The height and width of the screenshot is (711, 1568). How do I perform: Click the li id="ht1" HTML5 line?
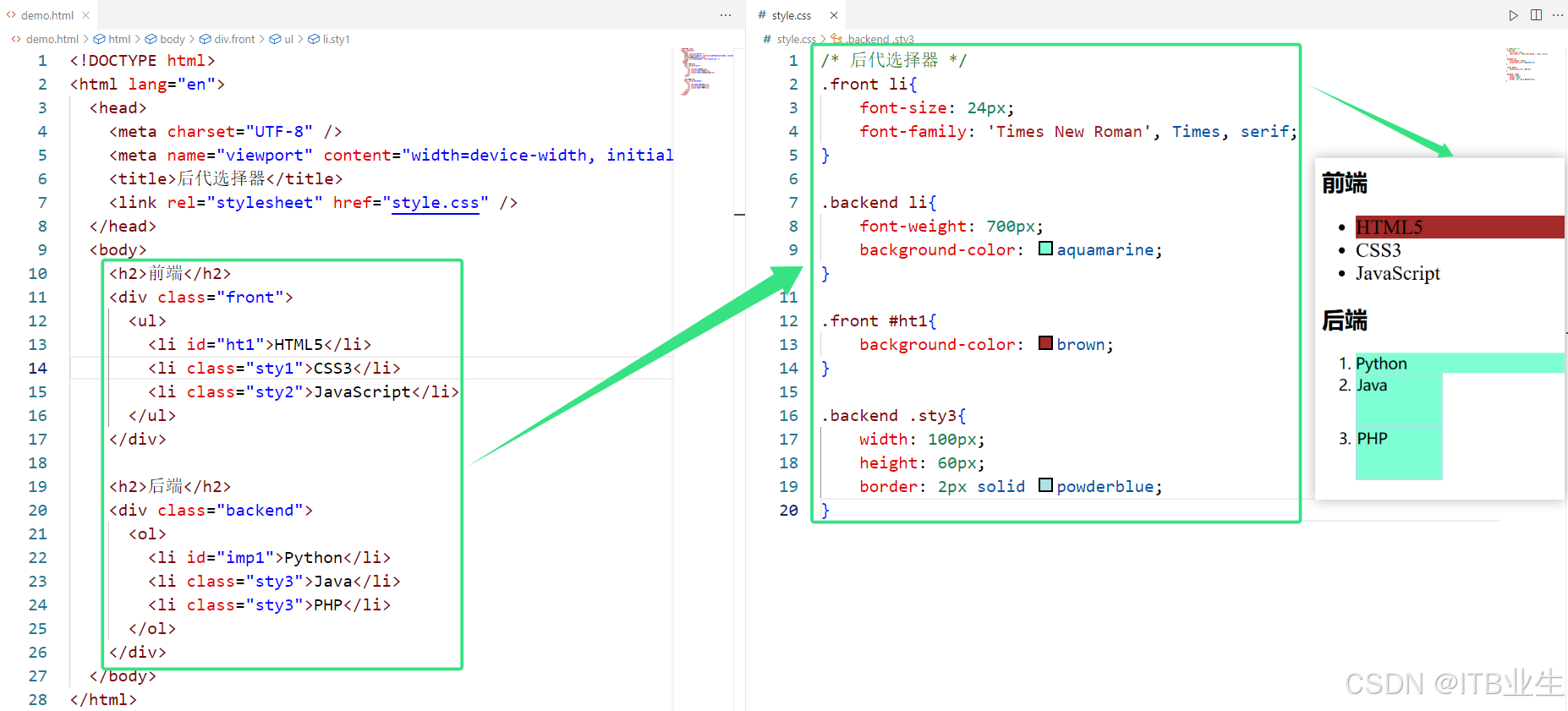point(260,345)
